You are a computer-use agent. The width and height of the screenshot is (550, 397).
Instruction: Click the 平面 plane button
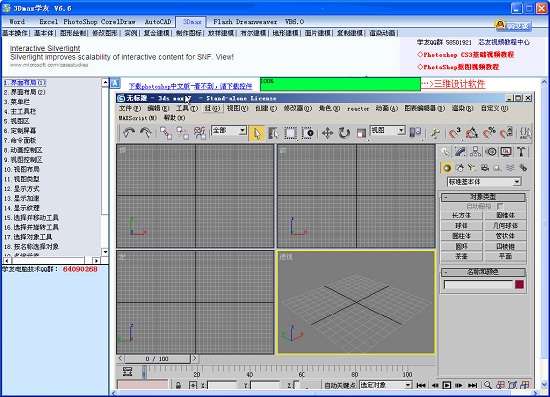505,256
